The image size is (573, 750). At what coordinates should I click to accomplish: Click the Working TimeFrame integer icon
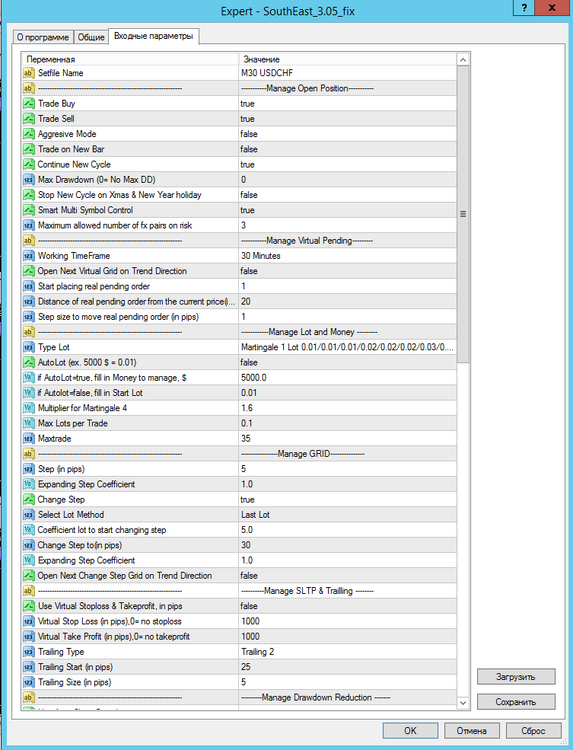click(29, 256)
